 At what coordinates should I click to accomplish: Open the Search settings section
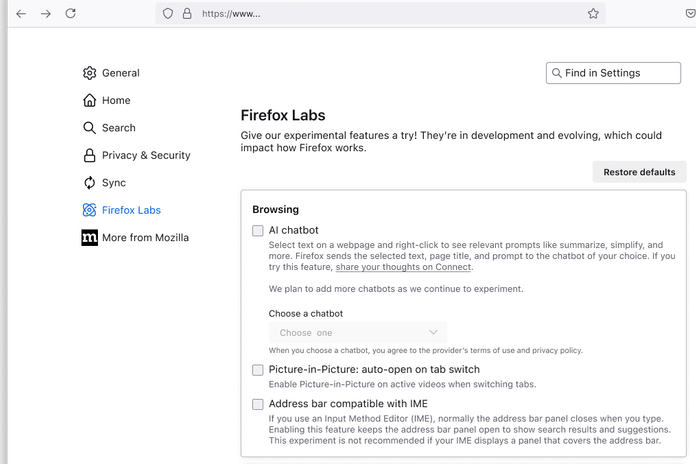click(x=118, y=128)
